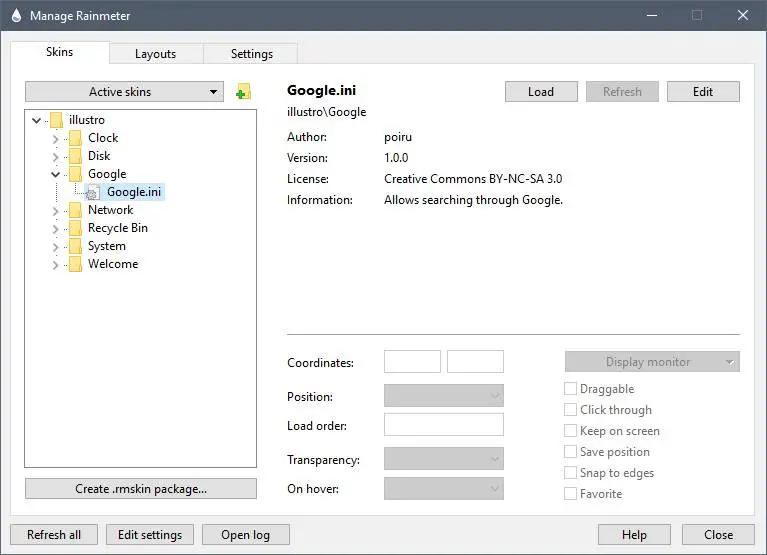This screenshot has width=767, height=555.
Task: Click the second Coordinates input field
Action: 475,362
